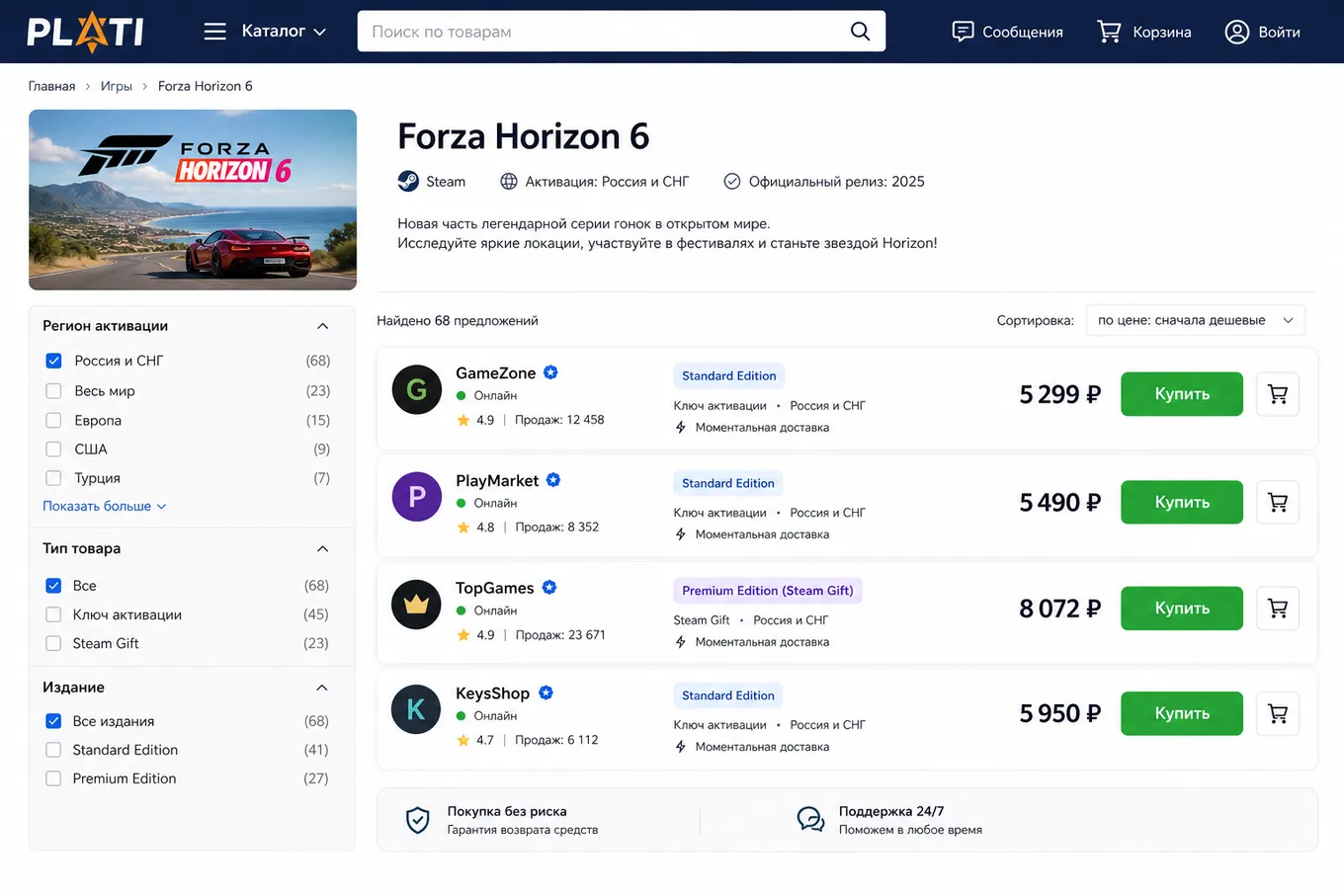The height and width of the screenshot is (896, 1344).
Task: Click the Войти user profile icon
Action: [x=1237, y=32]
